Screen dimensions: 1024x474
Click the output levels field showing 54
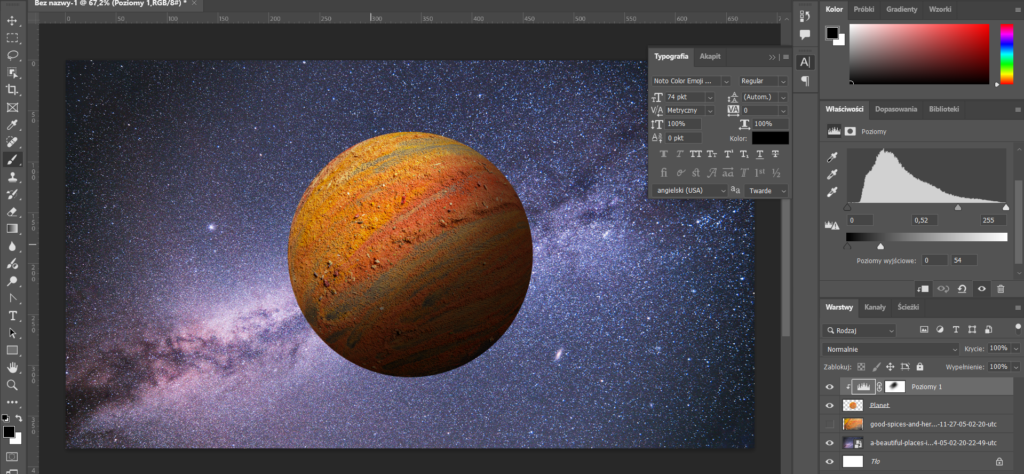[964, 260]
